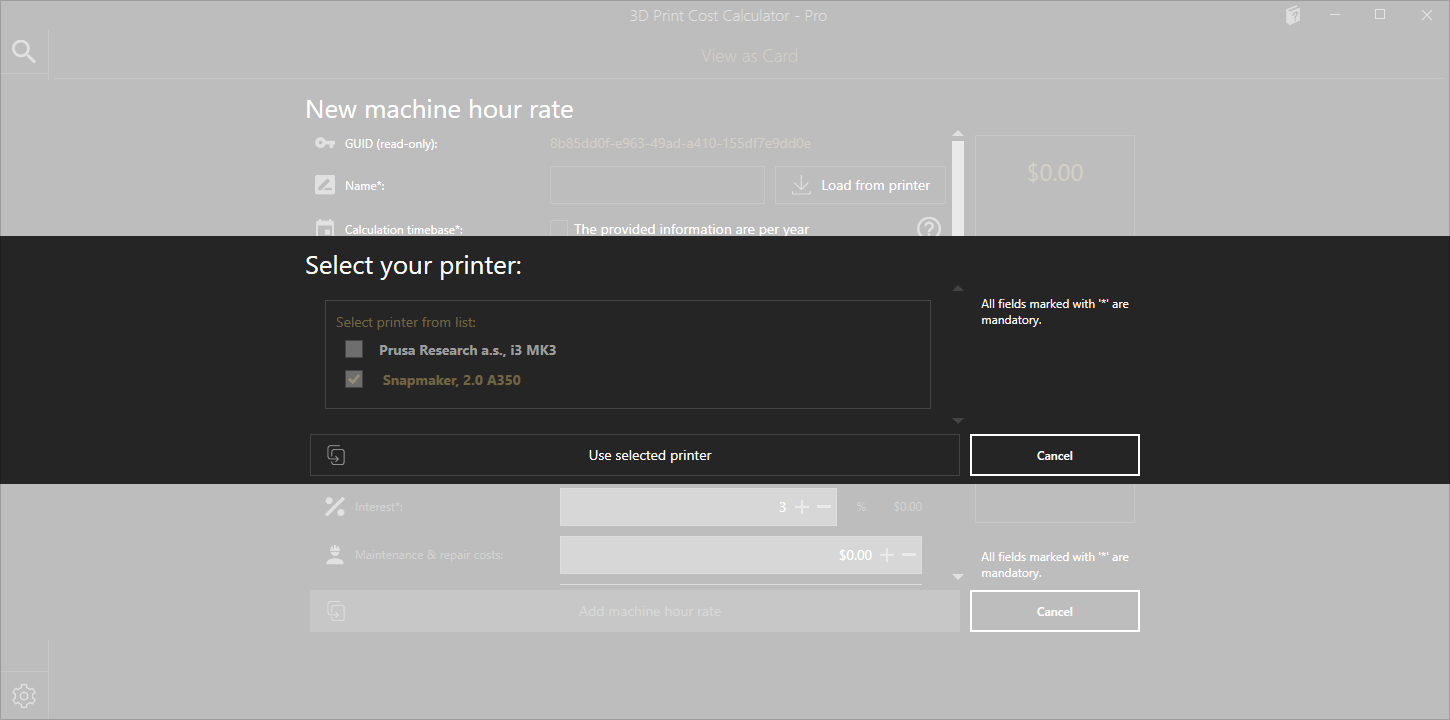Close the 3D Print Cost Calculator window
Screen dimensions: 1450x720
pyautogui.click(x=1426, y=15)
